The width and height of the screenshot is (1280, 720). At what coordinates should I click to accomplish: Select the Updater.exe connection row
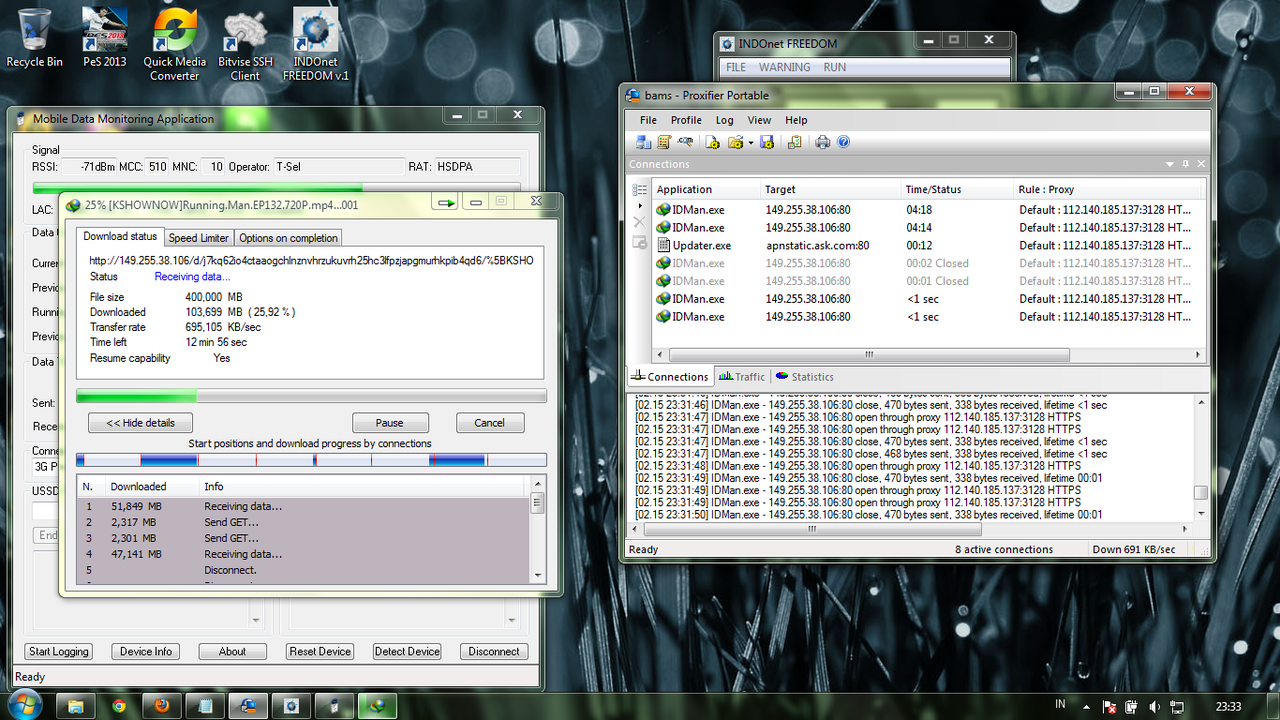pos(928,245)
